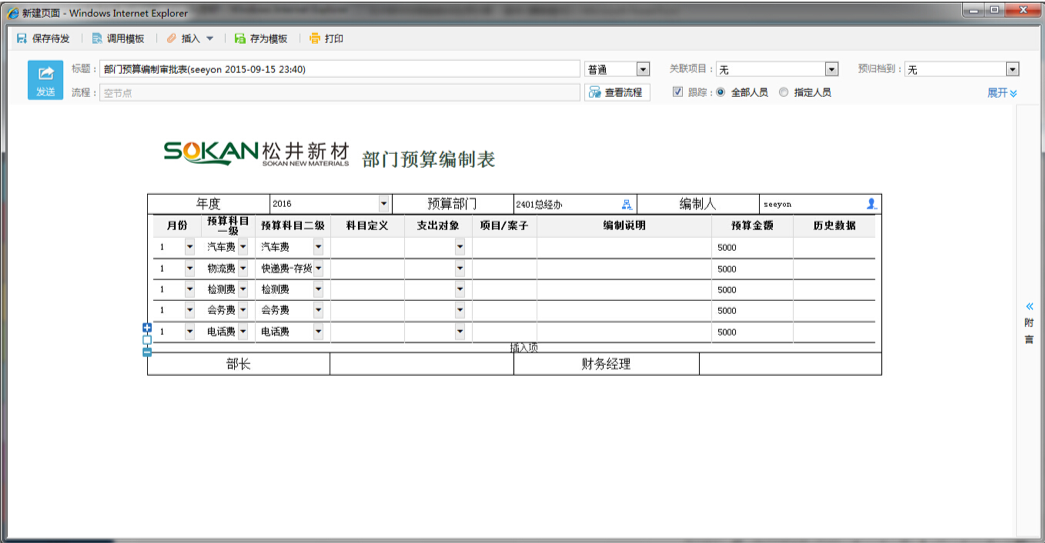Viewport: 1045px width, 543px height.
Task: Click the blue plus add-row icon
Action: pos(147,328)
